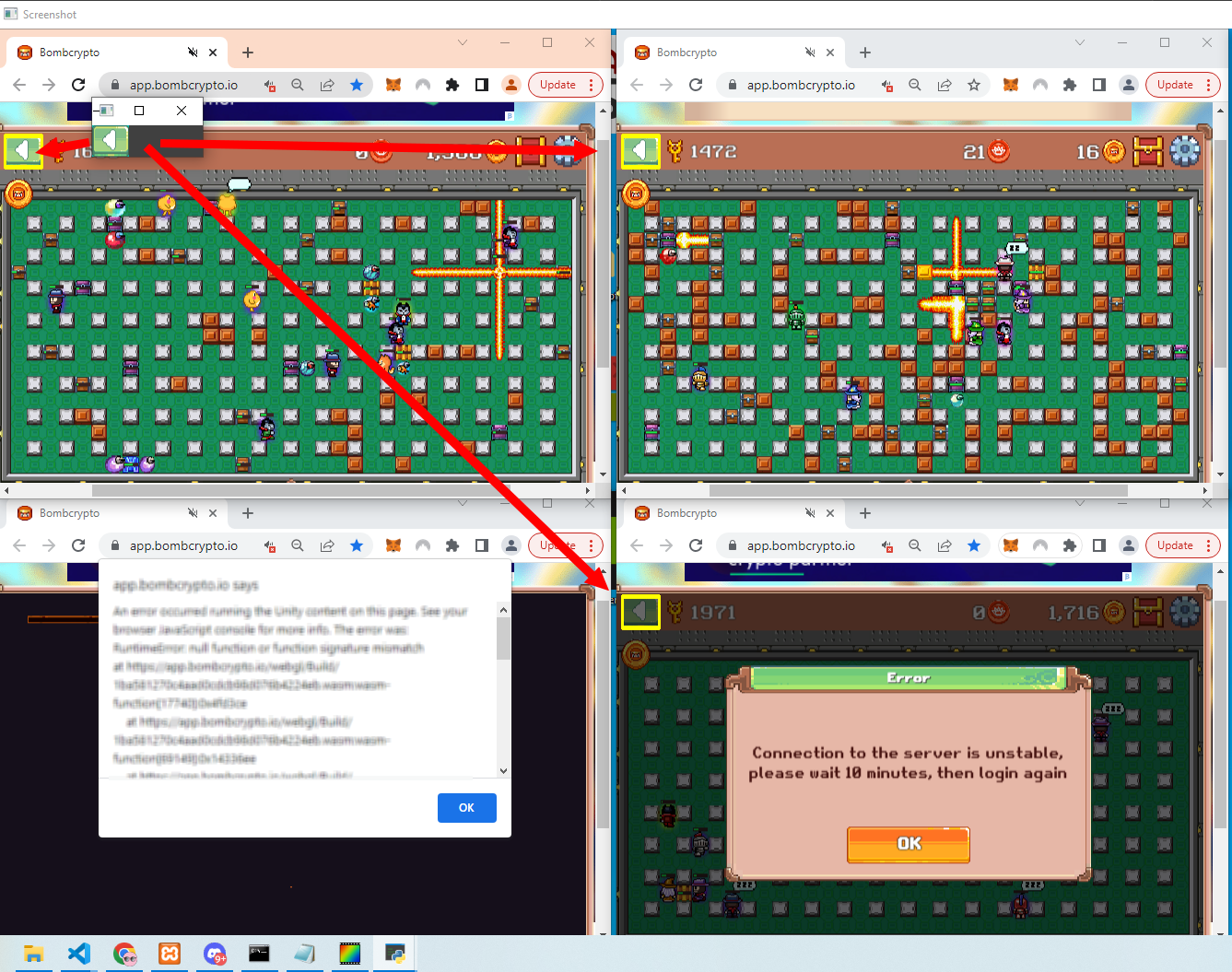Open site sound settings icon in bottom-right address bar
The height and width of the screenshot is (972, 1232).
pos(886,545)
